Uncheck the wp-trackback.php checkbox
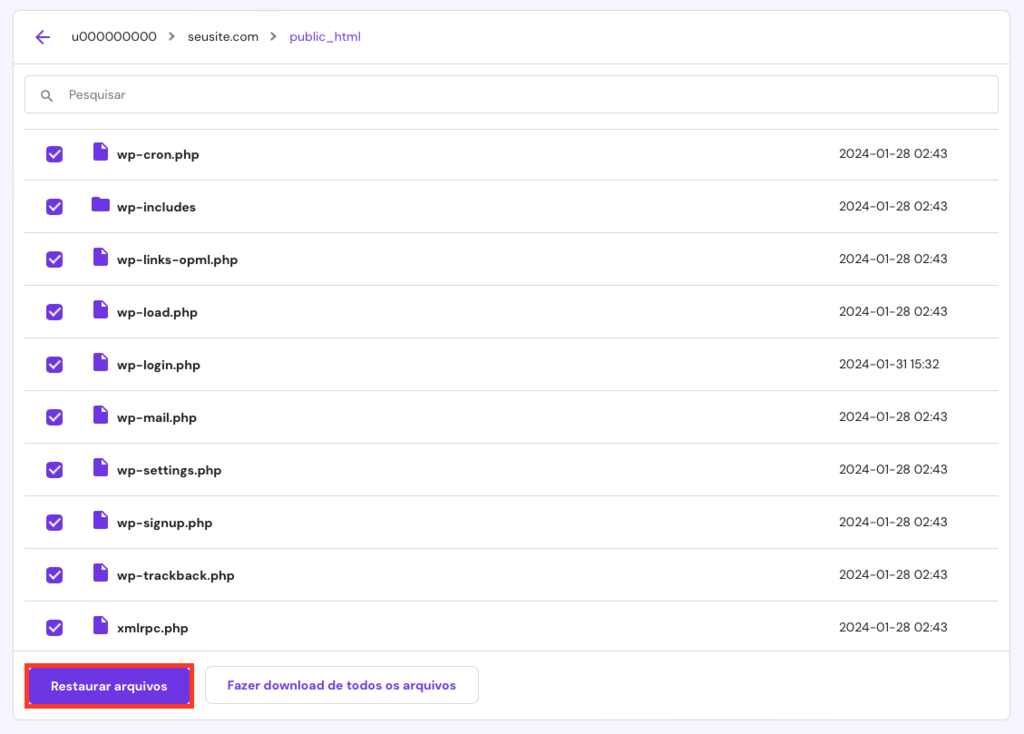This screenshot has height=734, width=1024. point(54,575)
